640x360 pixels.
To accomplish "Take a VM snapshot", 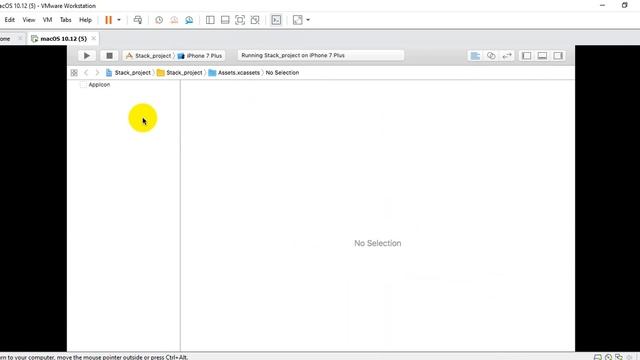I will (x=159, y=20).
